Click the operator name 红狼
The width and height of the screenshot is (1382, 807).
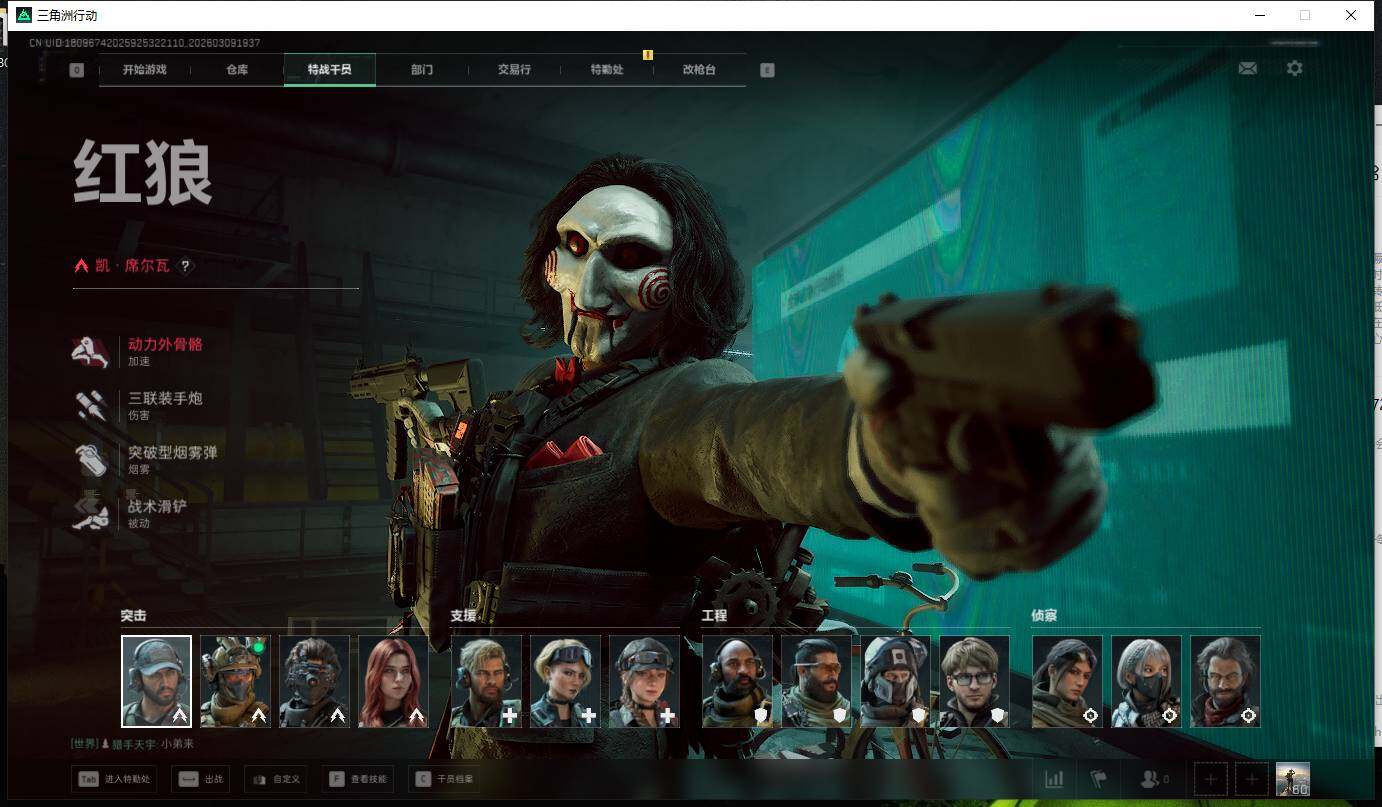[x=142, y=173]
